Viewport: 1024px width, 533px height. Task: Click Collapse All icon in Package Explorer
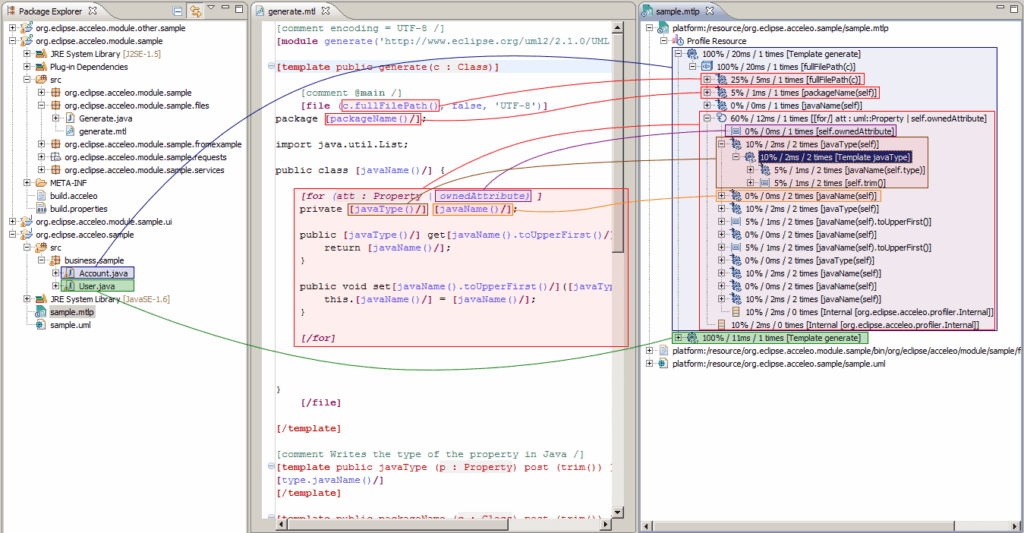pos(177,11)
